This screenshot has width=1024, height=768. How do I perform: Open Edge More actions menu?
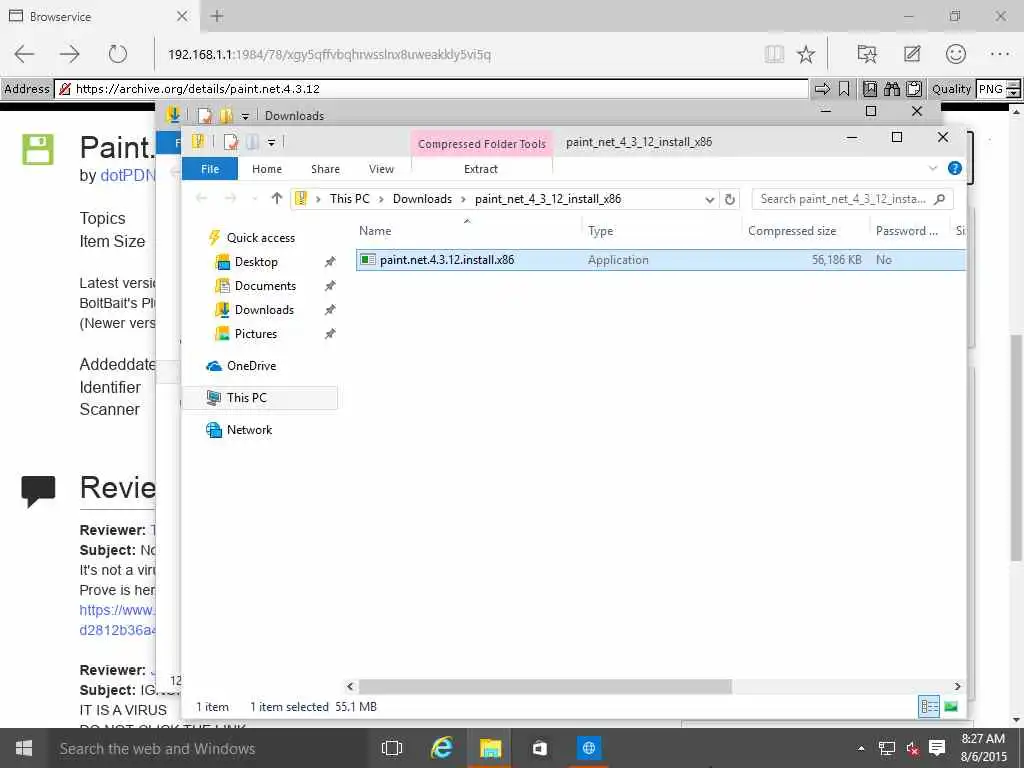coord(1000,54)
